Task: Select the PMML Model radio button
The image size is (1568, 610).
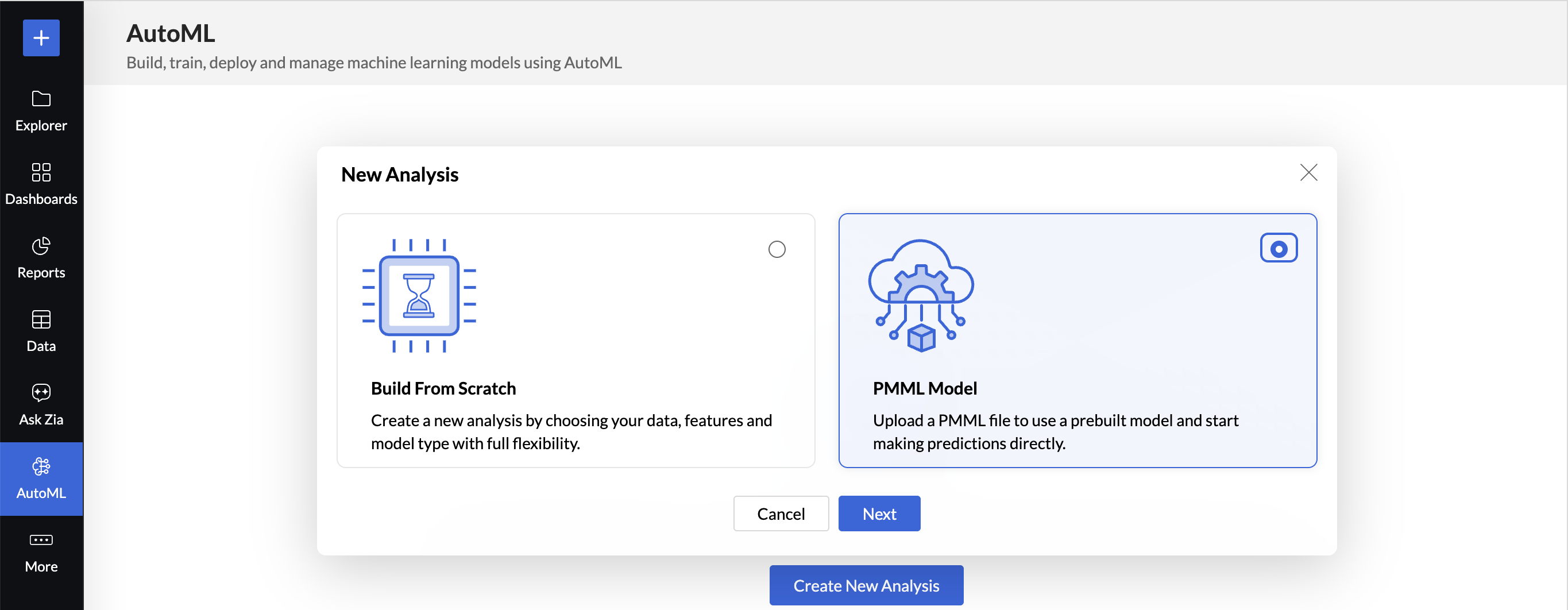Action: tap(1279, 248)
